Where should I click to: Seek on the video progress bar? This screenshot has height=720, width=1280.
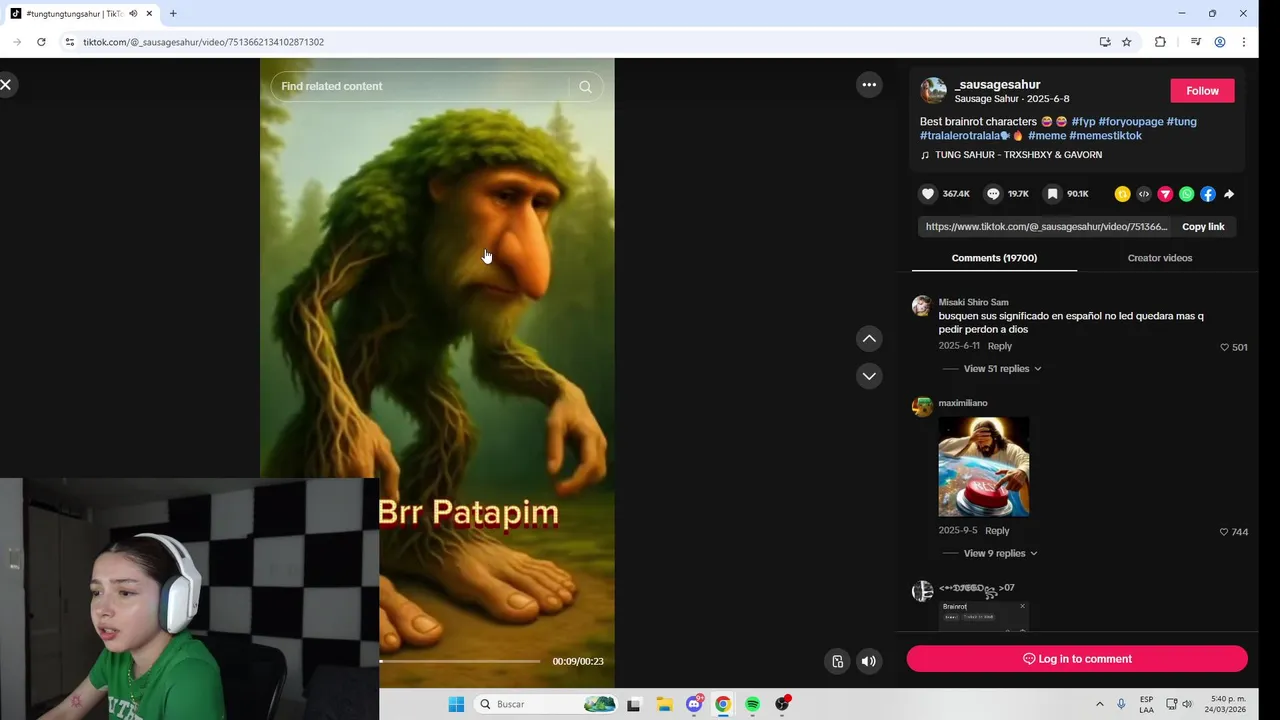click(x=460, y=661)
